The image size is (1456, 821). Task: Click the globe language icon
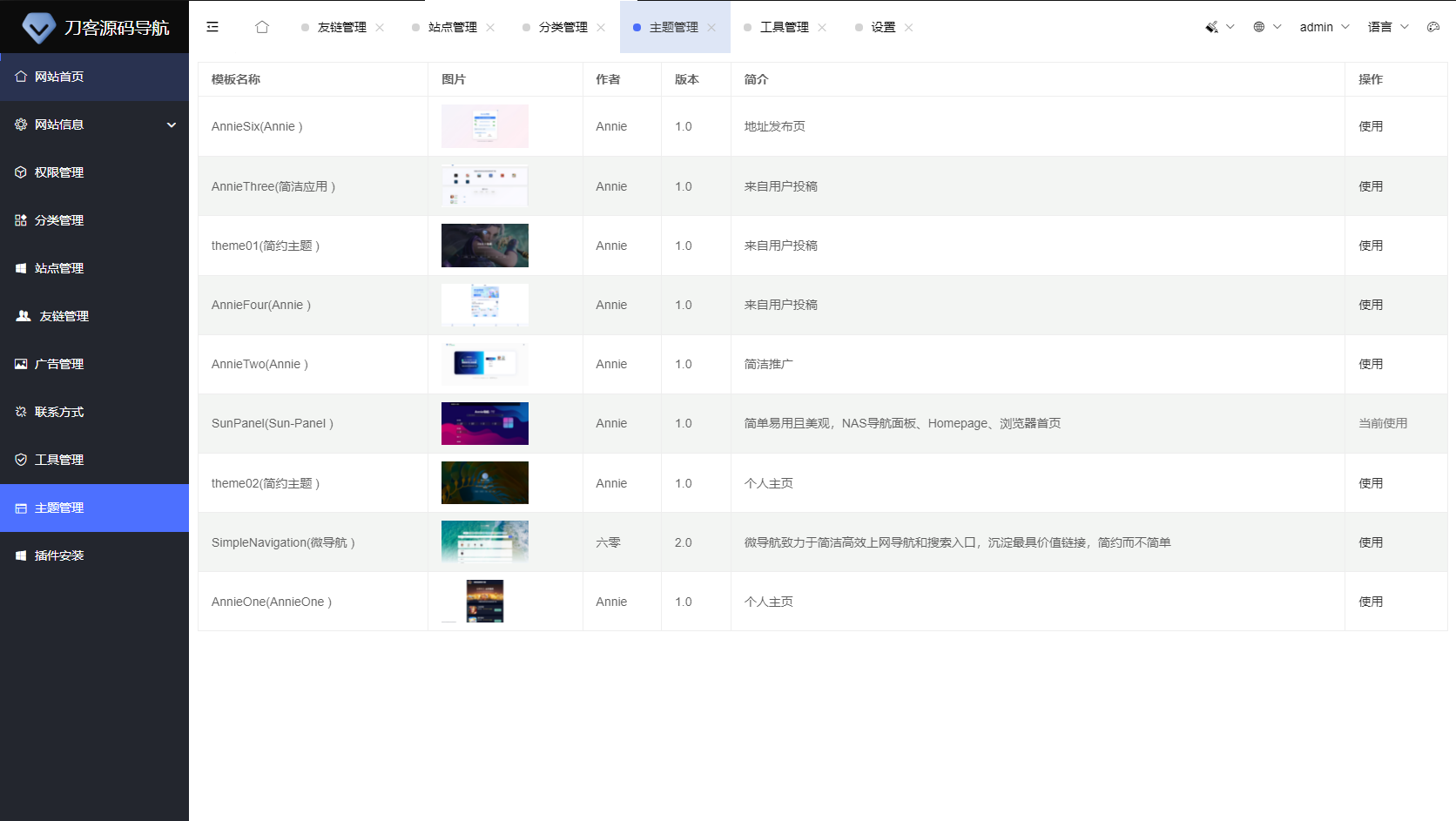[1260, 27]
